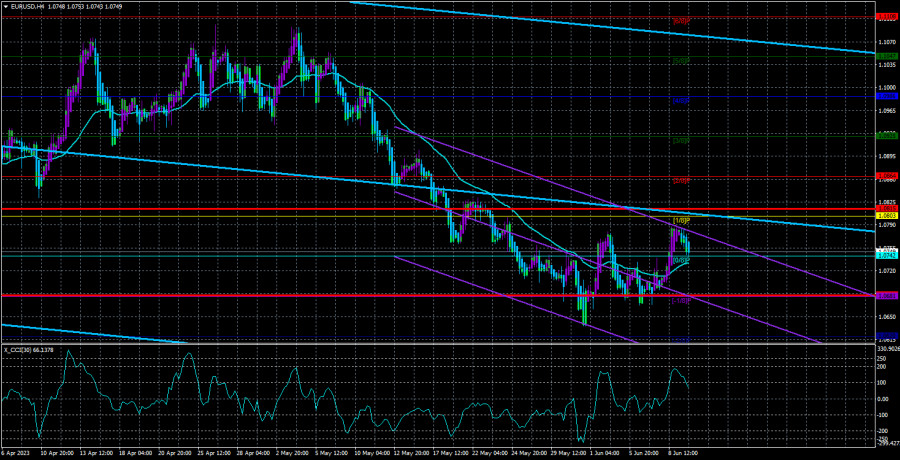The image size is (900, 460).
Task: Click the 1.0965 price axis label
Action: (x=887, y=110)
